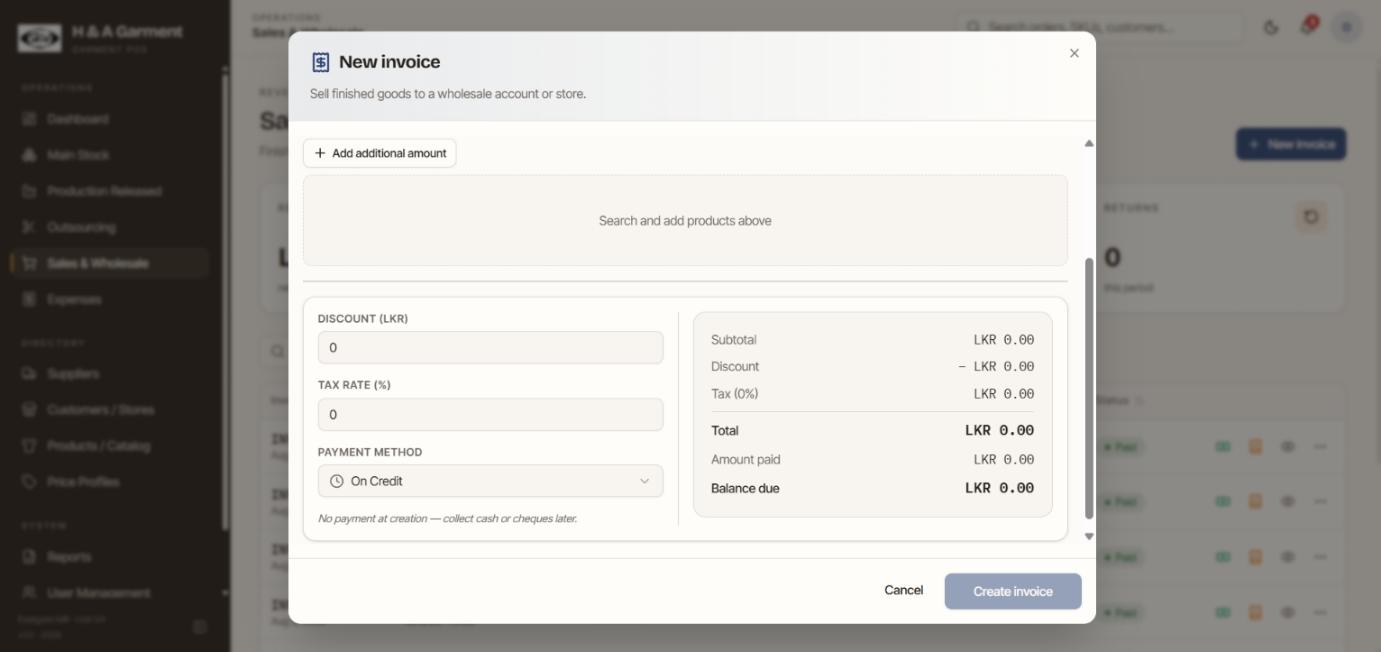1381x652 pixels.
Task: Click the dialog scrollbar down arrow
Action: point(1089,537)
